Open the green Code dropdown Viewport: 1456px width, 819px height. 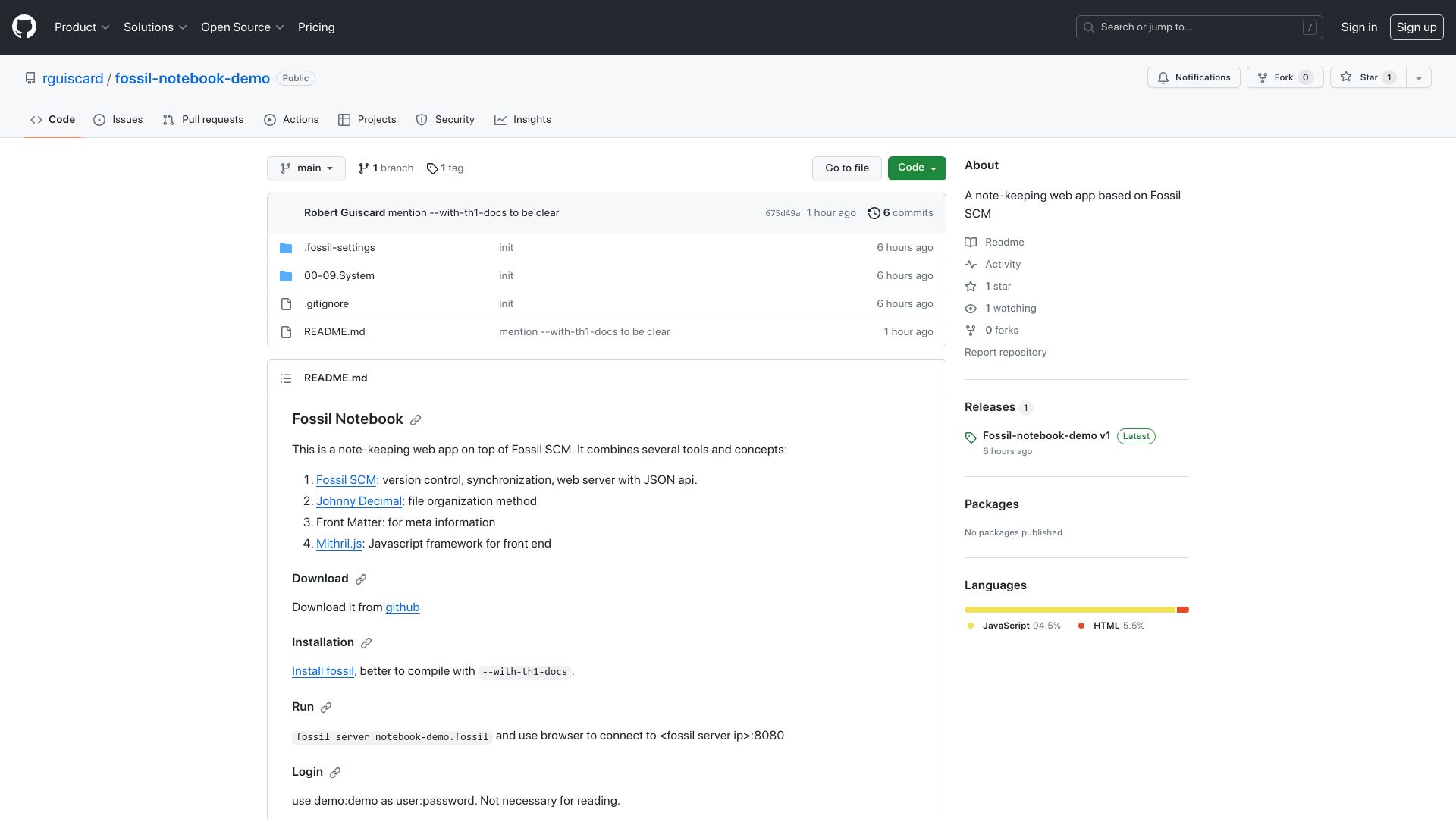point(917,168)
